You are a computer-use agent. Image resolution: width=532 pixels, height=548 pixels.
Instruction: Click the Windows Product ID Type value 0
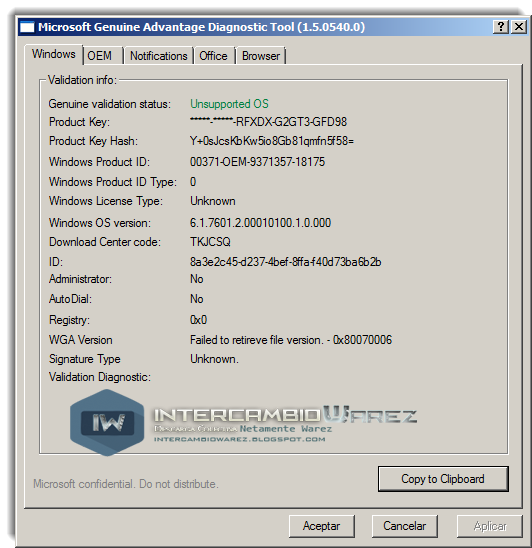click(193, 182)
